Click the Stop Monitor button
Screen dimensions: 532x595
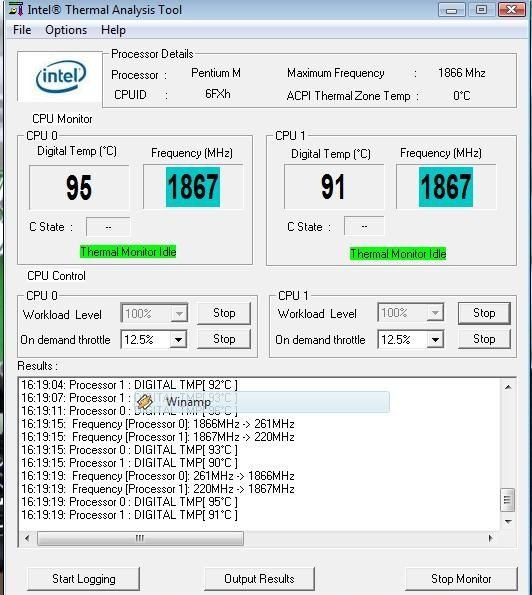(461, 579)
